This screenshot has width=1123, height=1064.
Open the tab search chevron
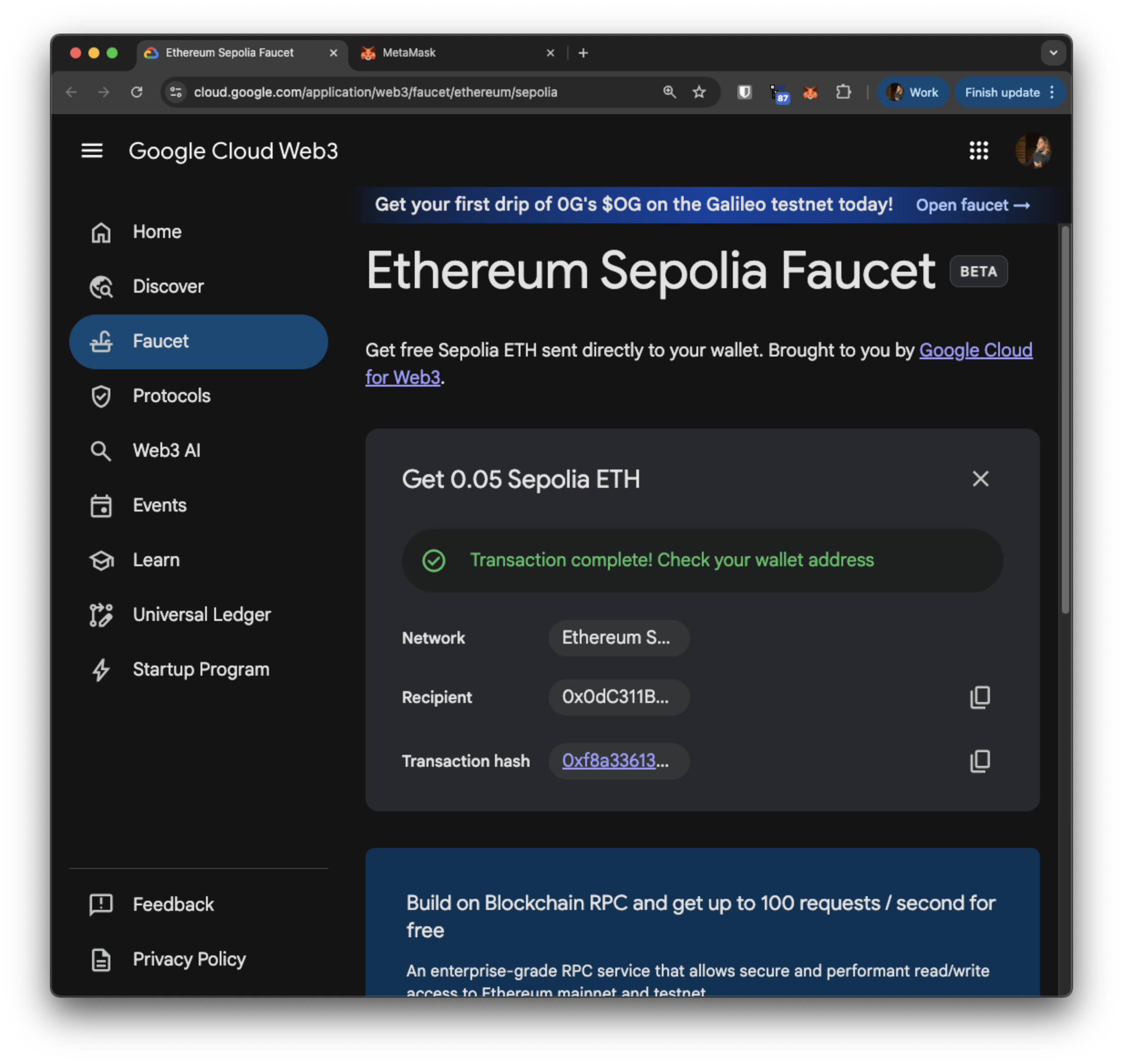(1053, 53)
